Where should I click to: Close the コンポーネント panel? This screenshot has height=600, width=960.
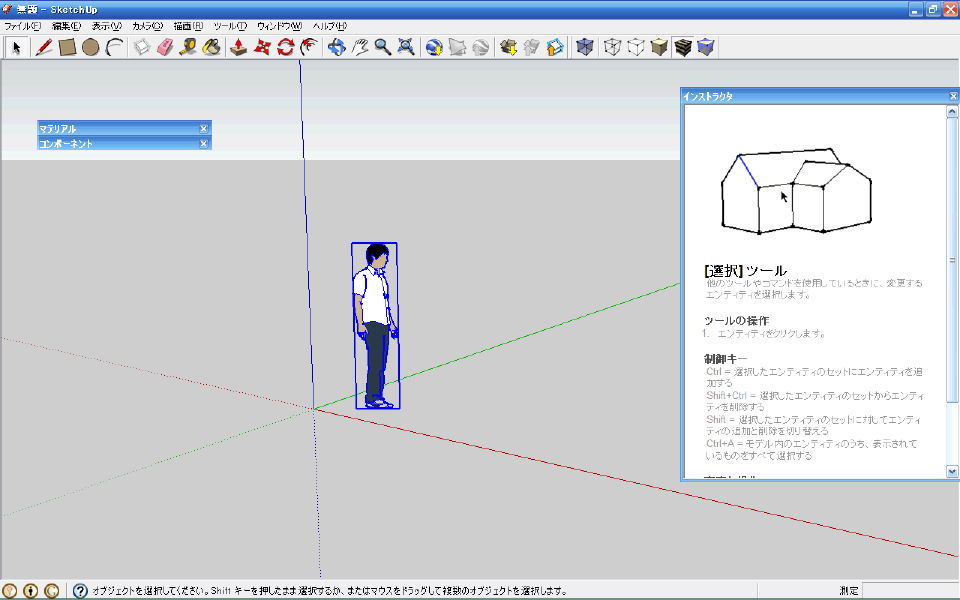(204, 143)
